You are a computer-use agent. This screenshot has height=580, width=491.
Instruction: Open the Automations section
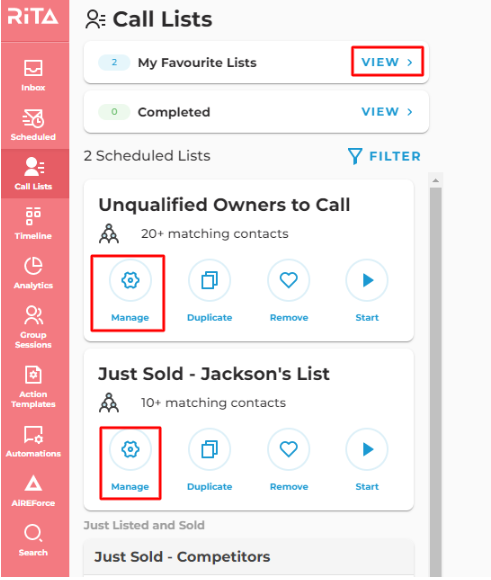33,441
